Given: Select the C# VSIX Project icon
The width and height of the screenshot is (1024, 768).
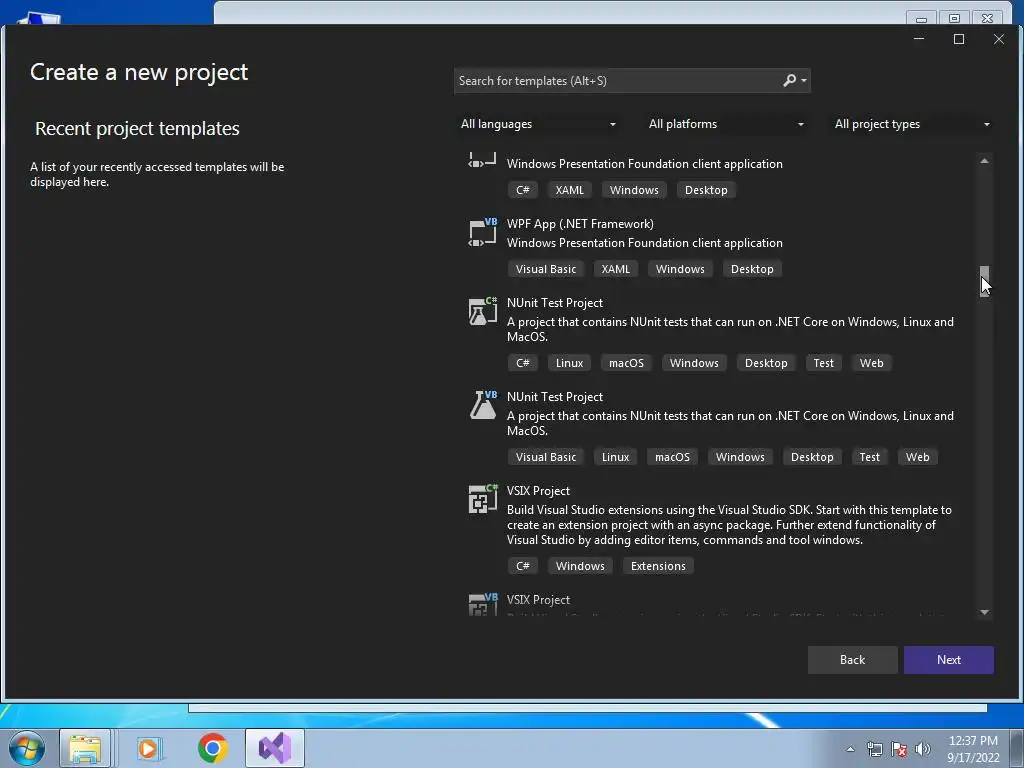Looking at the screenshot, I should coord(483,499).
